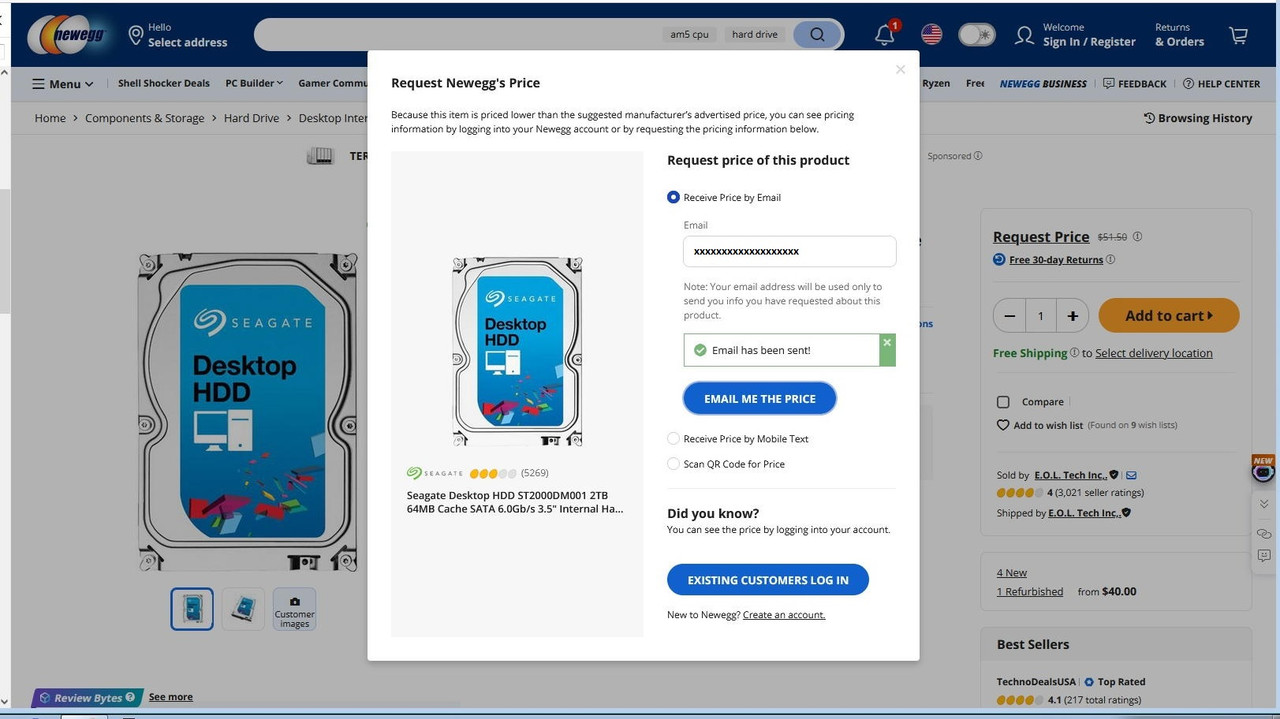Click info icon next to Free 30-day Returns
The width and height of the screenshot is (1280, 719).
tap(1111, 259)
